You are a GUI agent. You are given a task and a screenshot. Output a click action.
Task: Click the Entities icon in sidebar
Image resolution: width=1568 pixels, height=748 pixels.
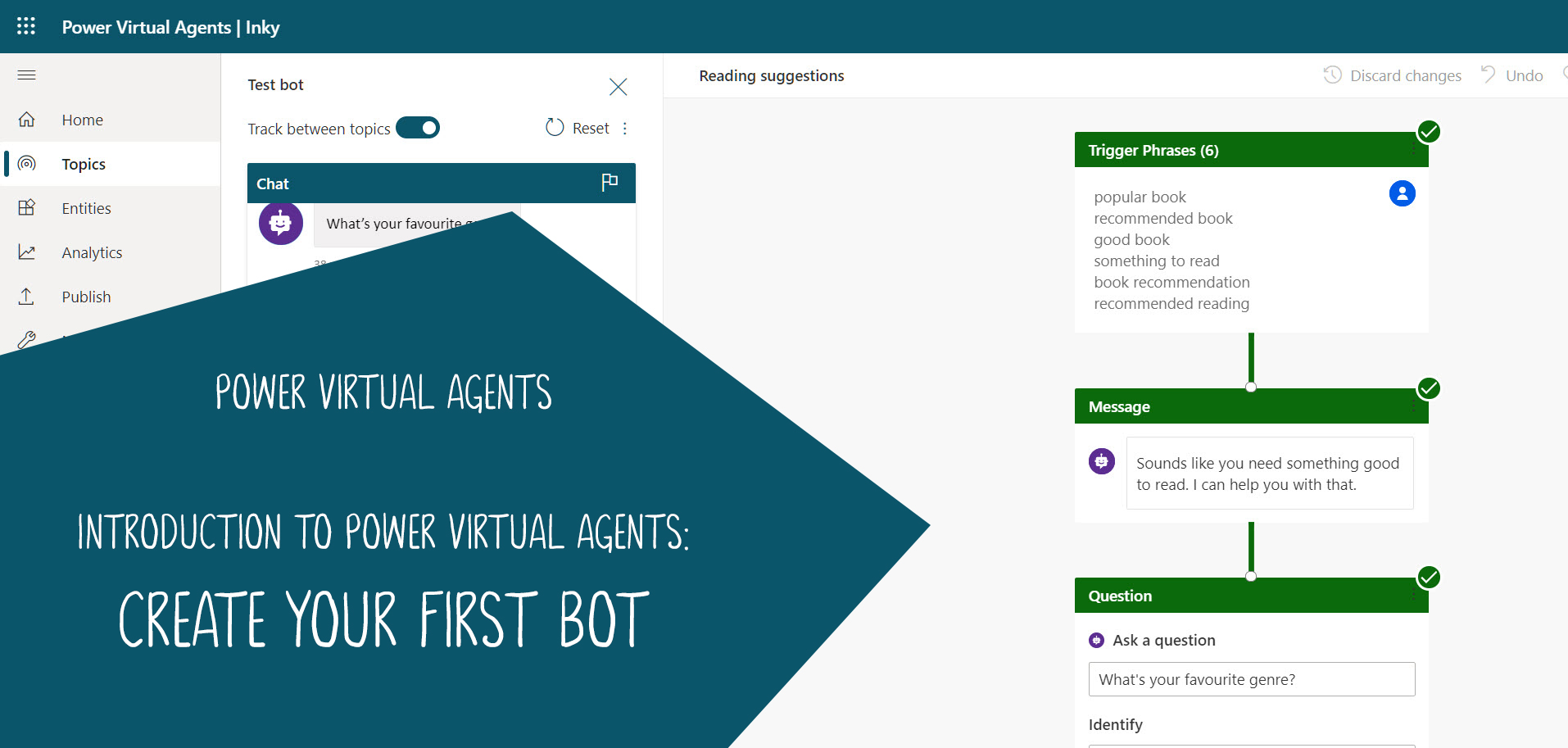(26, 208)
